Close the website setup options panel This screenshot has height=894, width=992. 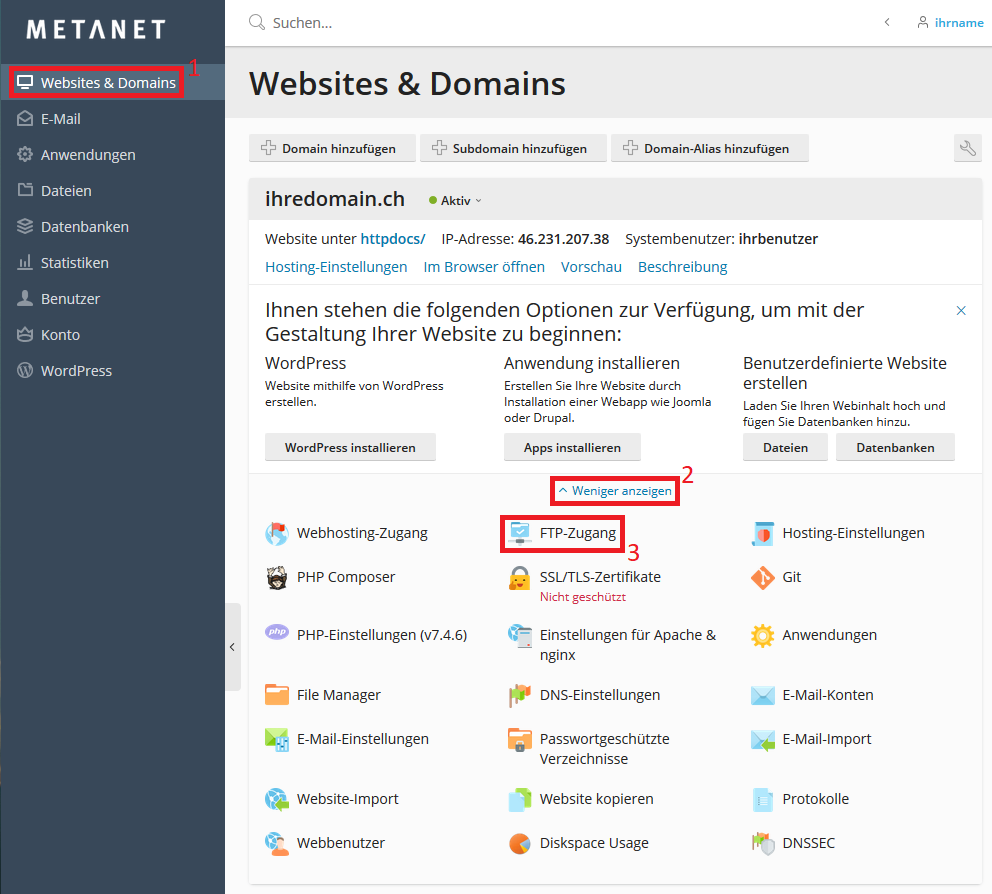(x=961, y=311)
